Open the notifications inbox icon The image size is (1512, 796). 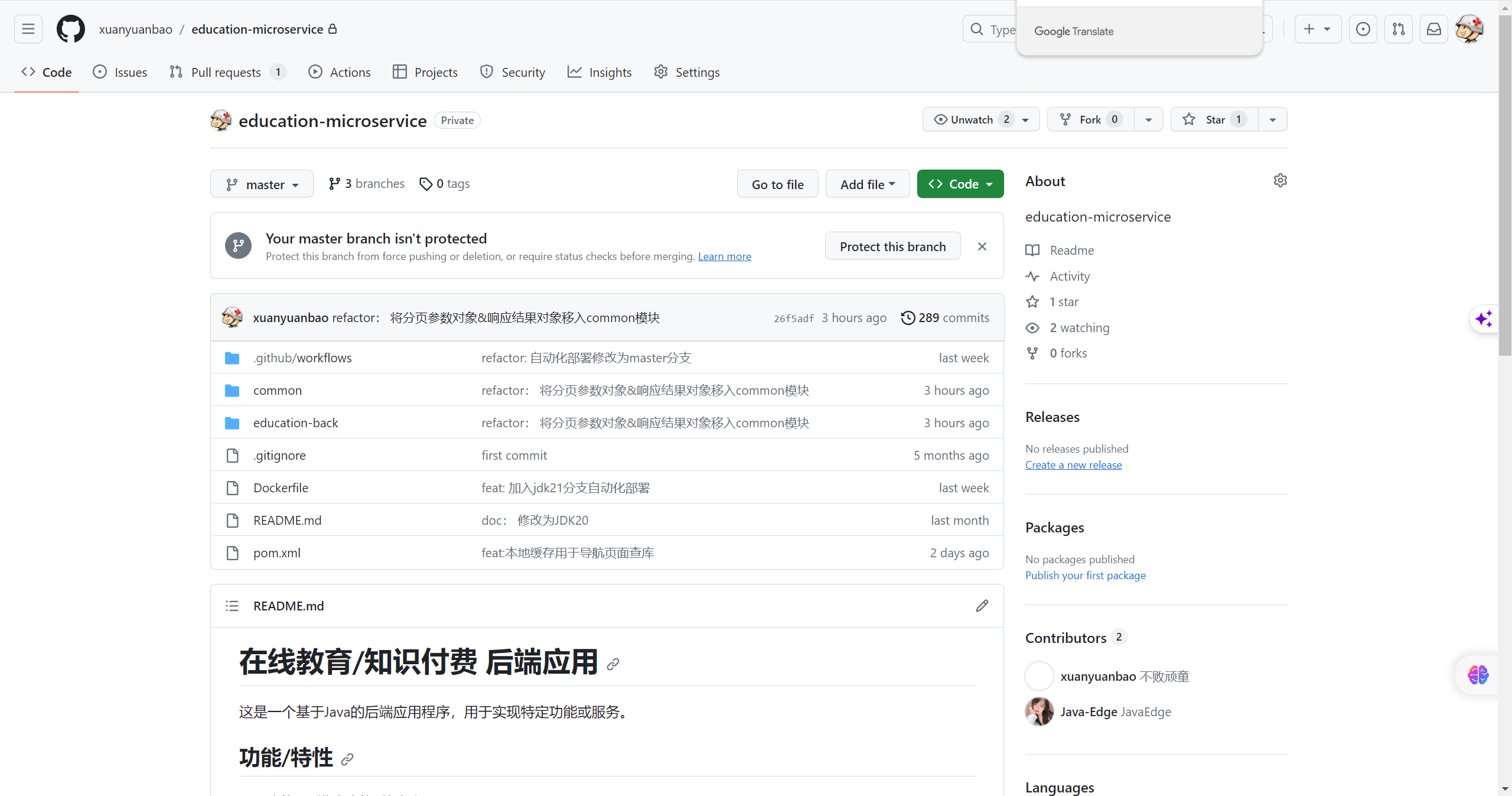pos(1433,29)
